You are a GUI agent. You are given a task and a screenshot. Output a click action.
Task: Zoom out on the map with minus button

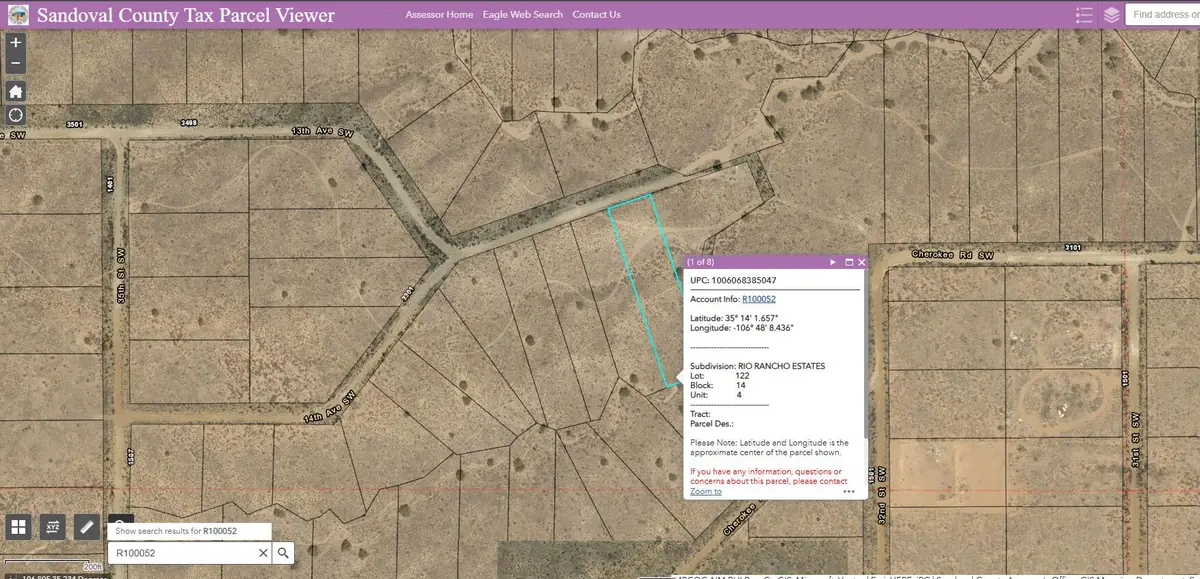point(16,63)
